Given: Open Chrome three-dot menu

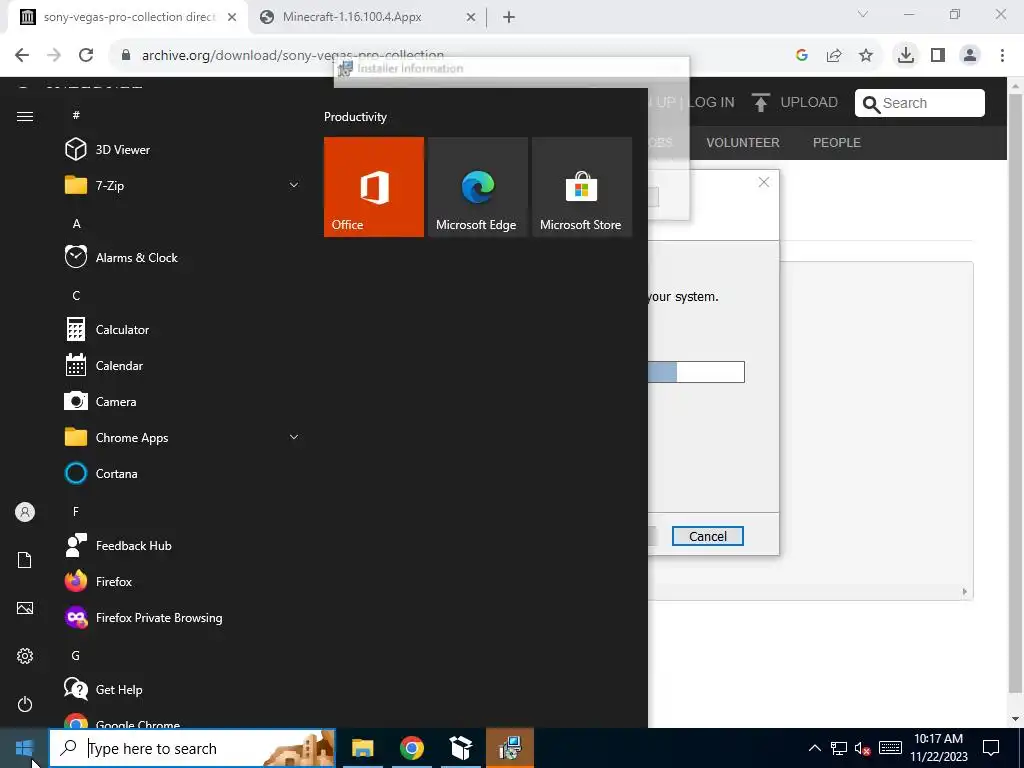Looking at the screenshot, I should [1002, 55].
